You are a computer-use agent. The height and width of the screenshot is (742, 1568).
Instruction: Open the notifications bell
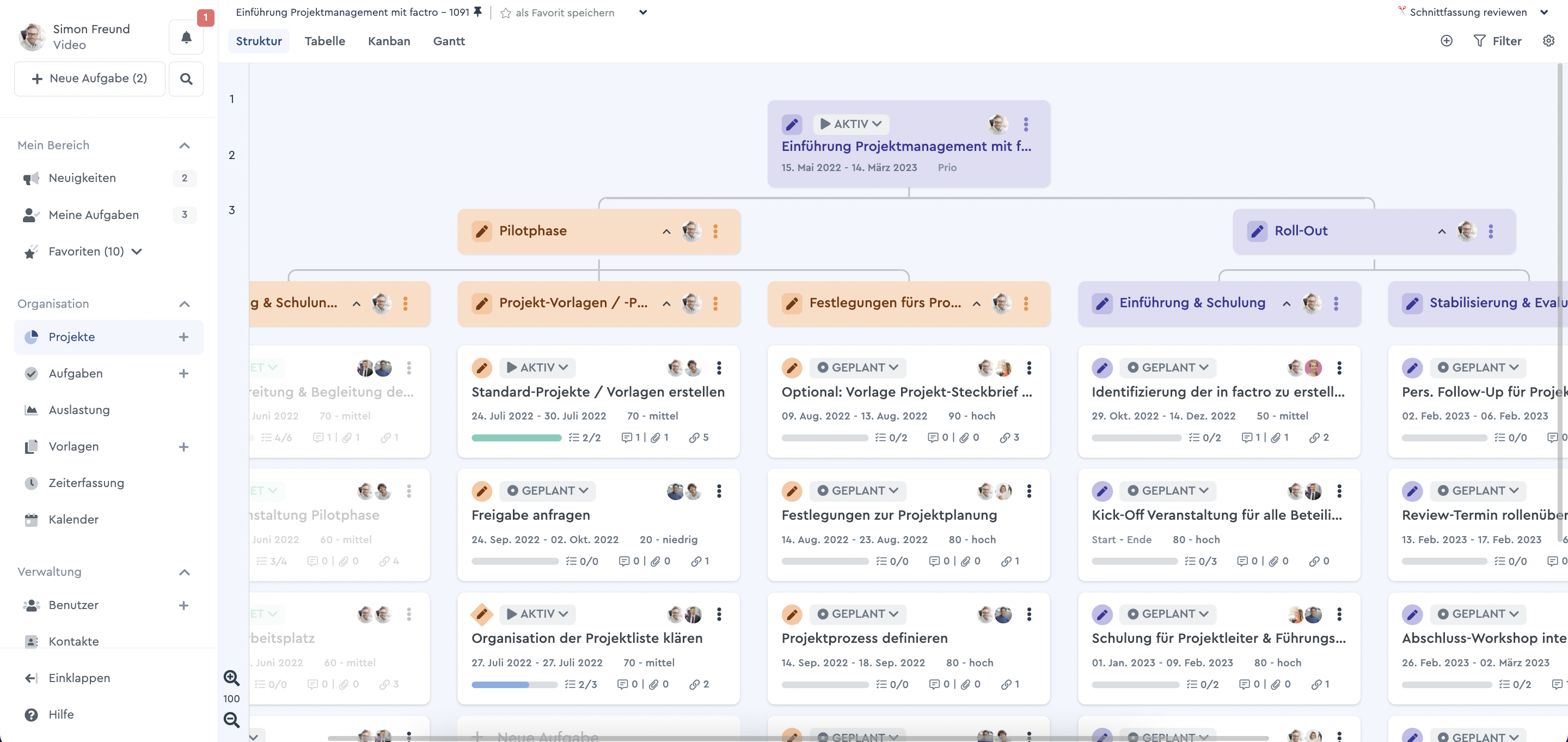pyautogui.click(x=186, y=37)
